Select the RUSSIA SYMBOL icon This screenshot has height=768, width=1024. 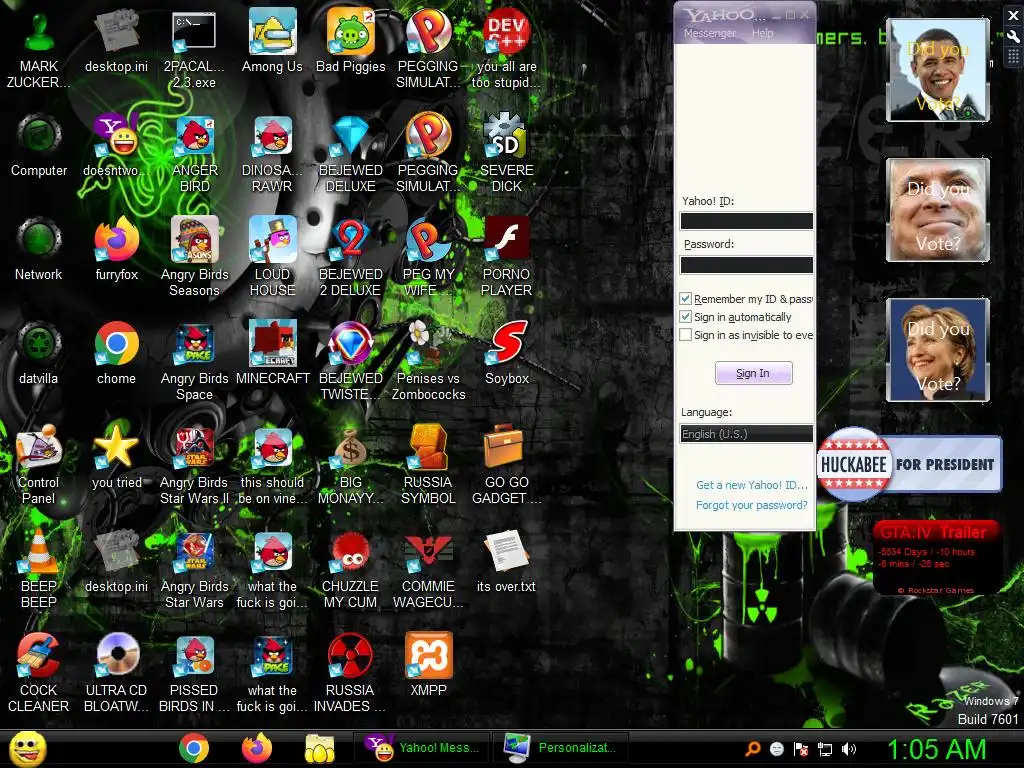428,465
